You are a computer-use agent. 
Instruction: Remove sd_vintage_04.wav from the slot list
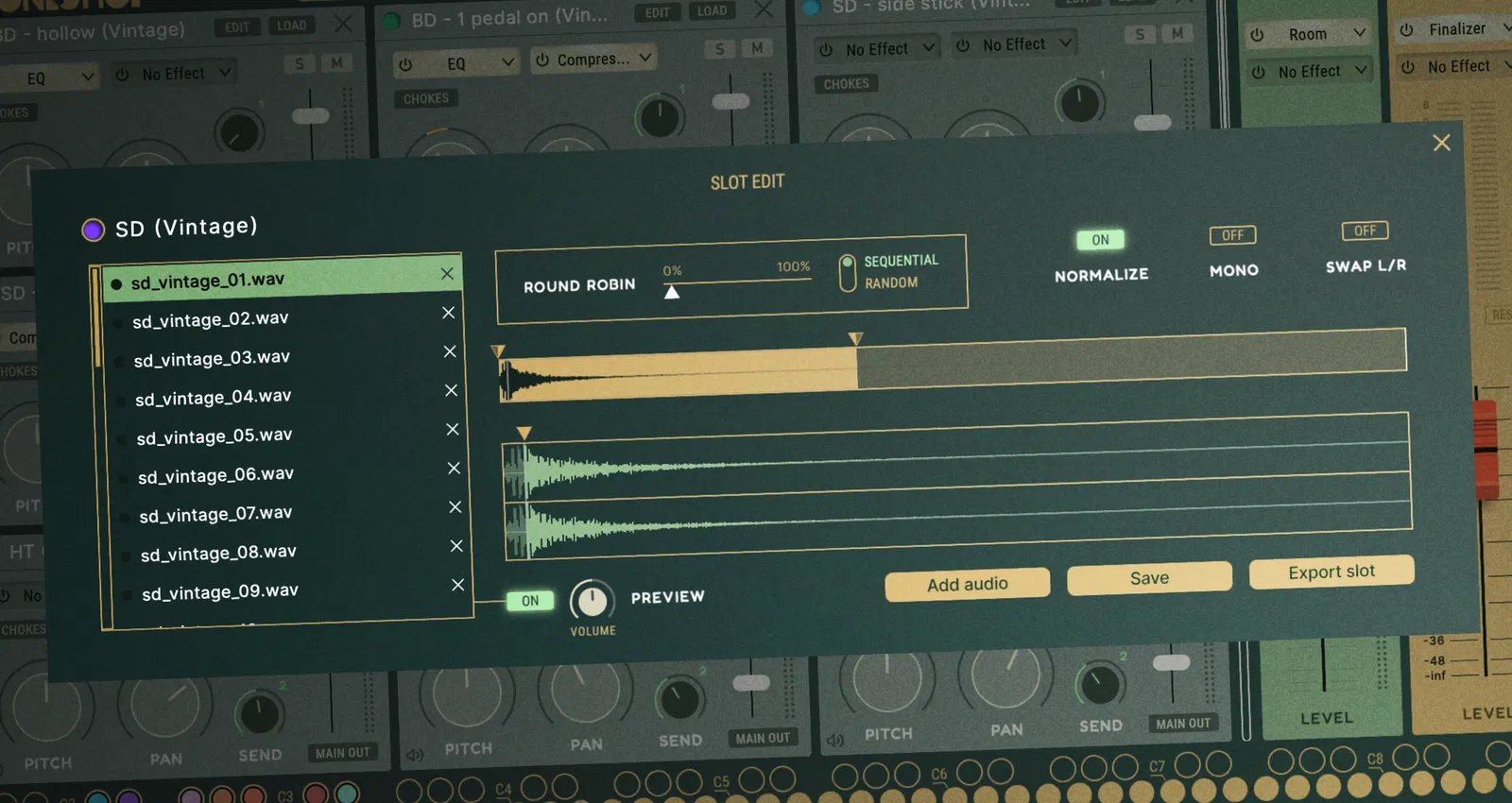point(451,390)
